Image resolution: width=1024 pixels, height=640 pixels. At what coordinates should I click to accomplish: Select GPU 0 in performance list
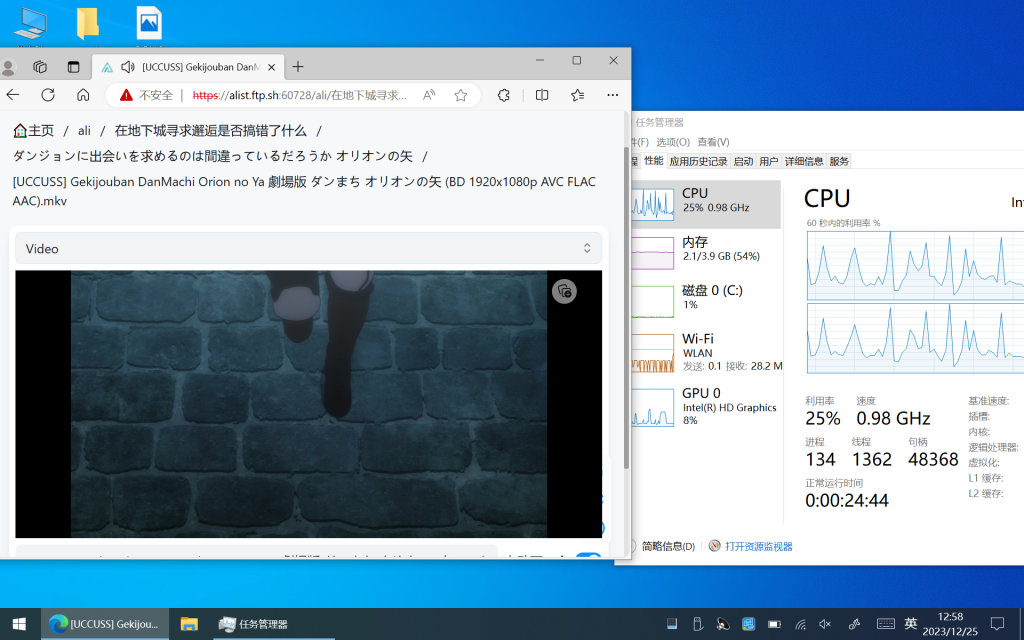coord(705,408)
